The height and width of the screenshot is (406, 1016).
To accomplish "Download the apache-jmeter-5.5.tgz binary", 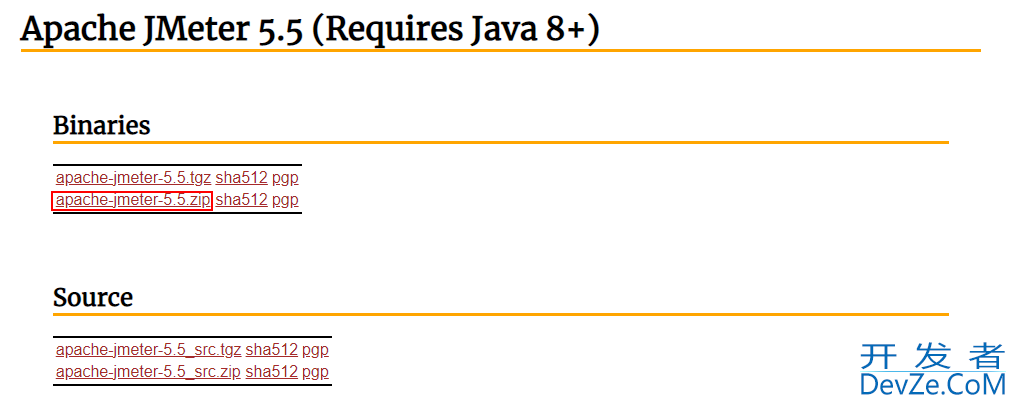I will click(x=133, y=178).
